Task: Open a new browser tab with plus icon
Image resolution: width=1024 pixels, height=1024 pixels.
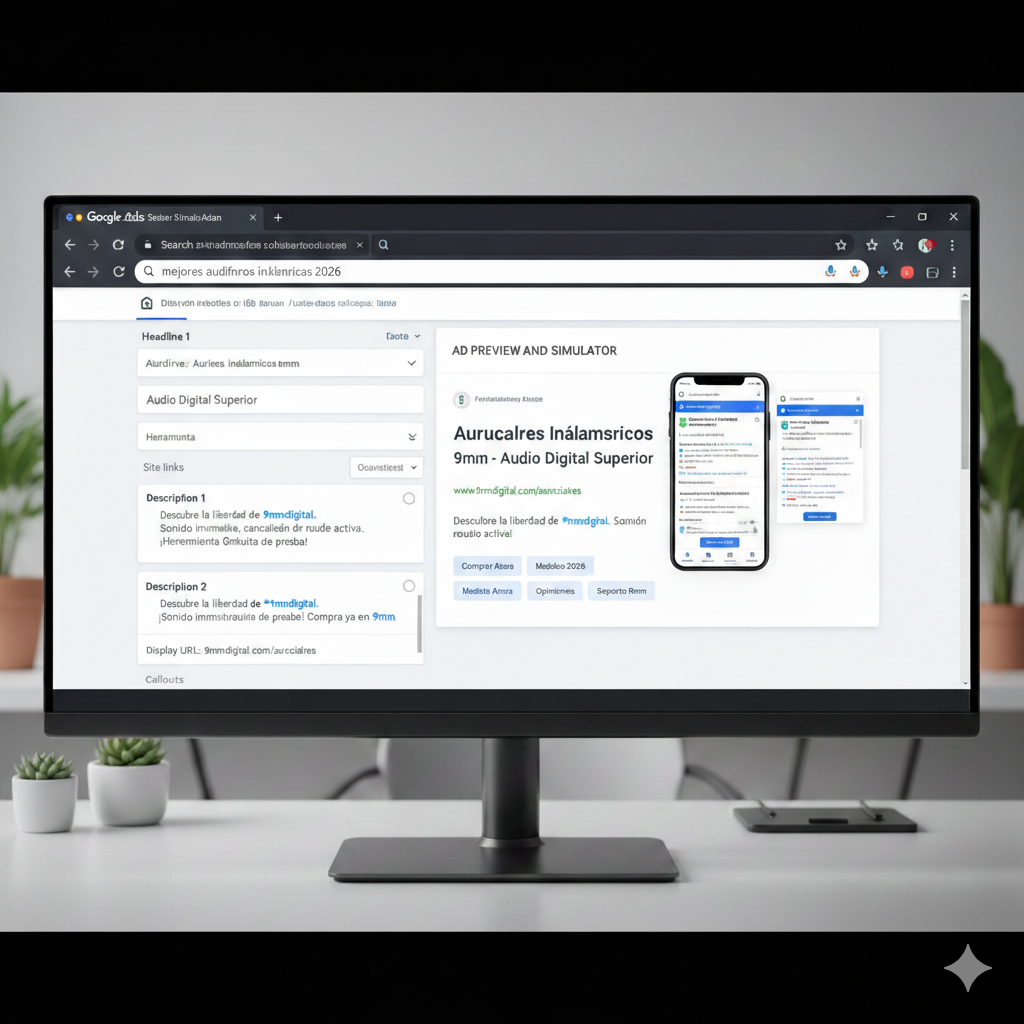Action: click(x=278, y=217)
